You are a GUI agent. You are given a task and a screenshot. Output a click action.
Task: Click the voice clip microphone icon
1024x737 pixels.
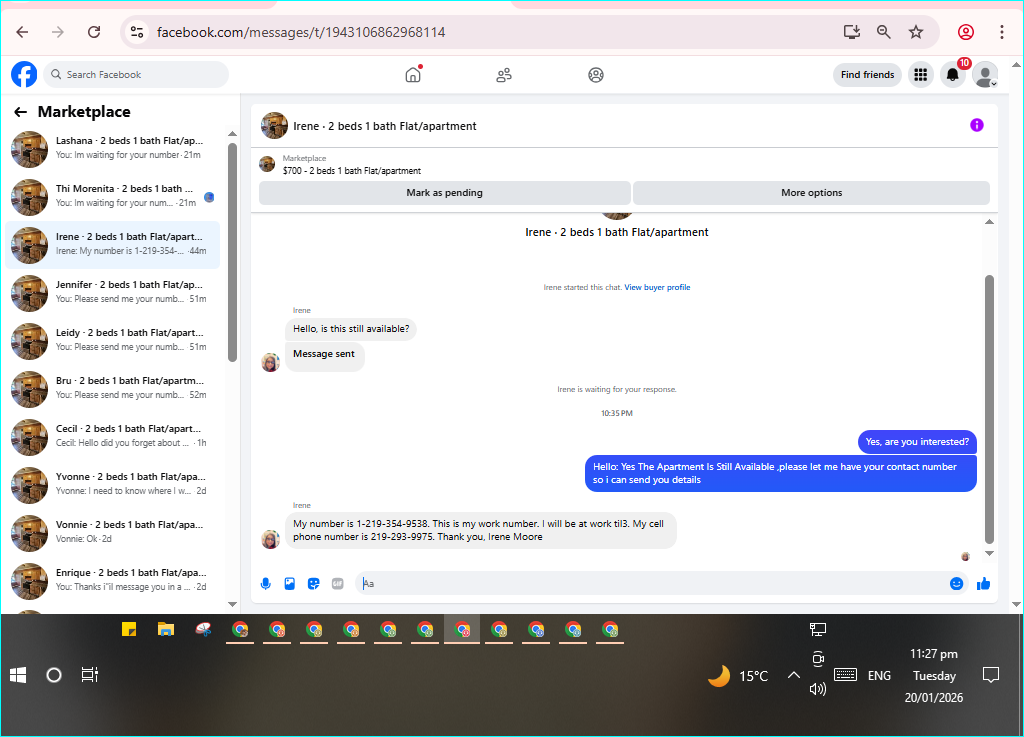[266, 584]
